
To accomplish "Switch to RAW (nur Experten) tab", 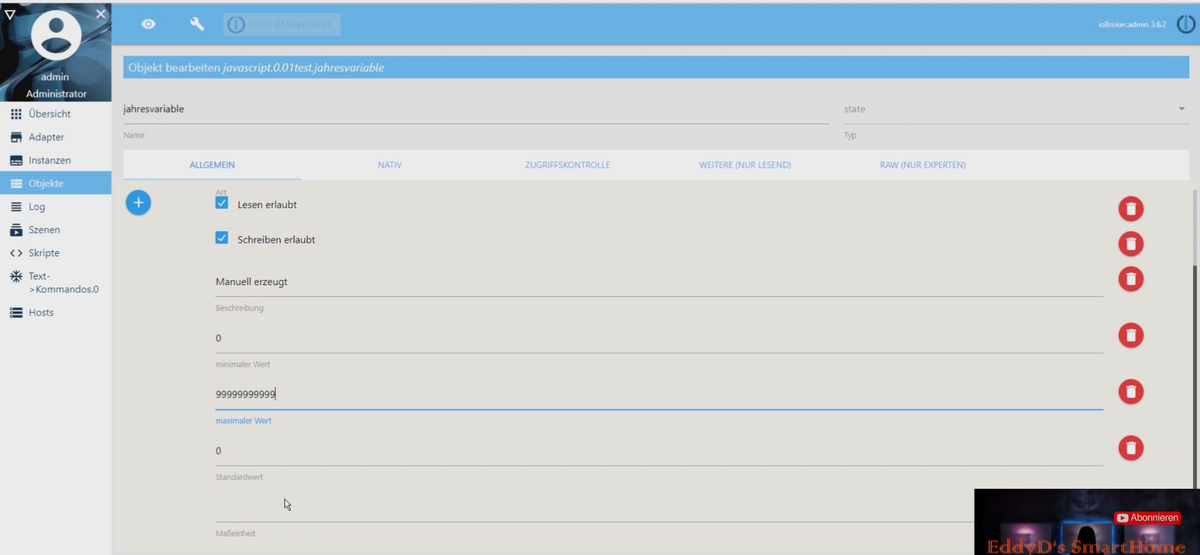I will point(923,165).
